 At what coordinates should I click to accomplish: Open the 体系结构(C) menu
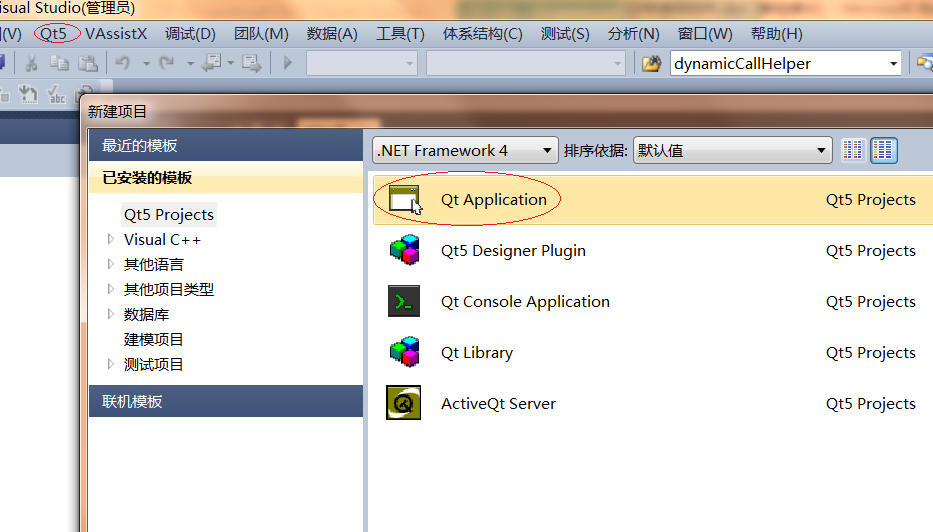[x=483, y=34]
